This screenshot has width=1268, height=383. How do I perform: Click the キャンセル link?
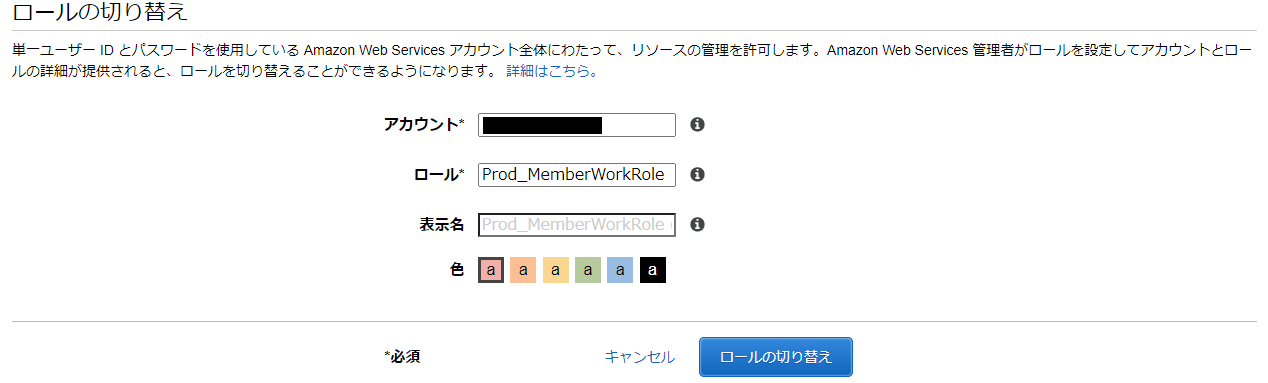640,357
